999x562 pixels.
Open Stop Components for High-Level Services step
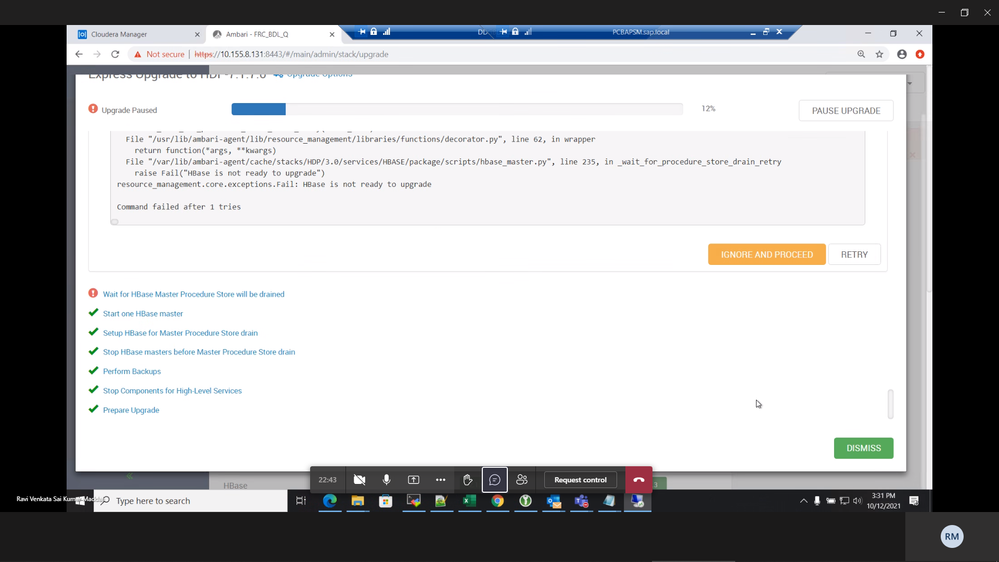(x=172, y=391)
